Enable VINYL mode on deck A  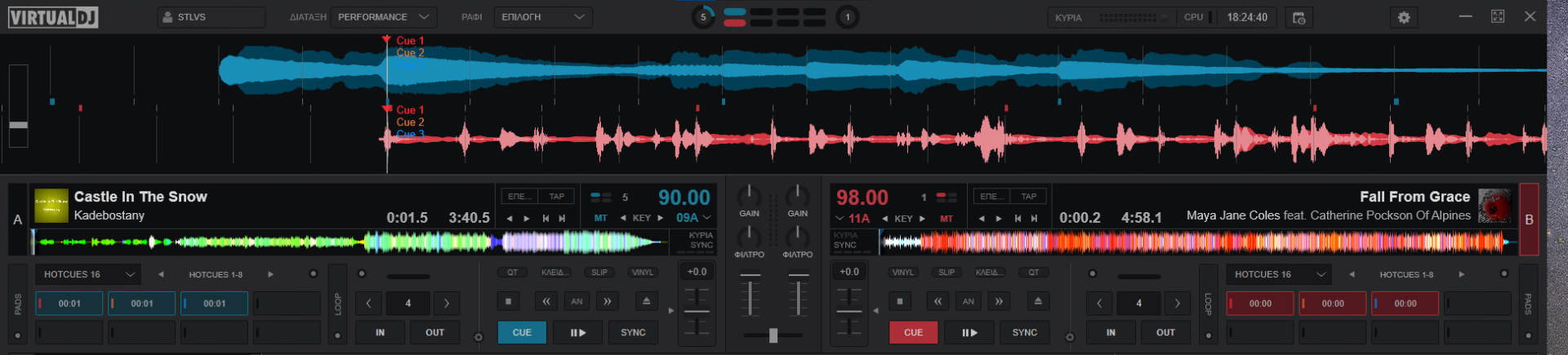click(x=643, y=273)
